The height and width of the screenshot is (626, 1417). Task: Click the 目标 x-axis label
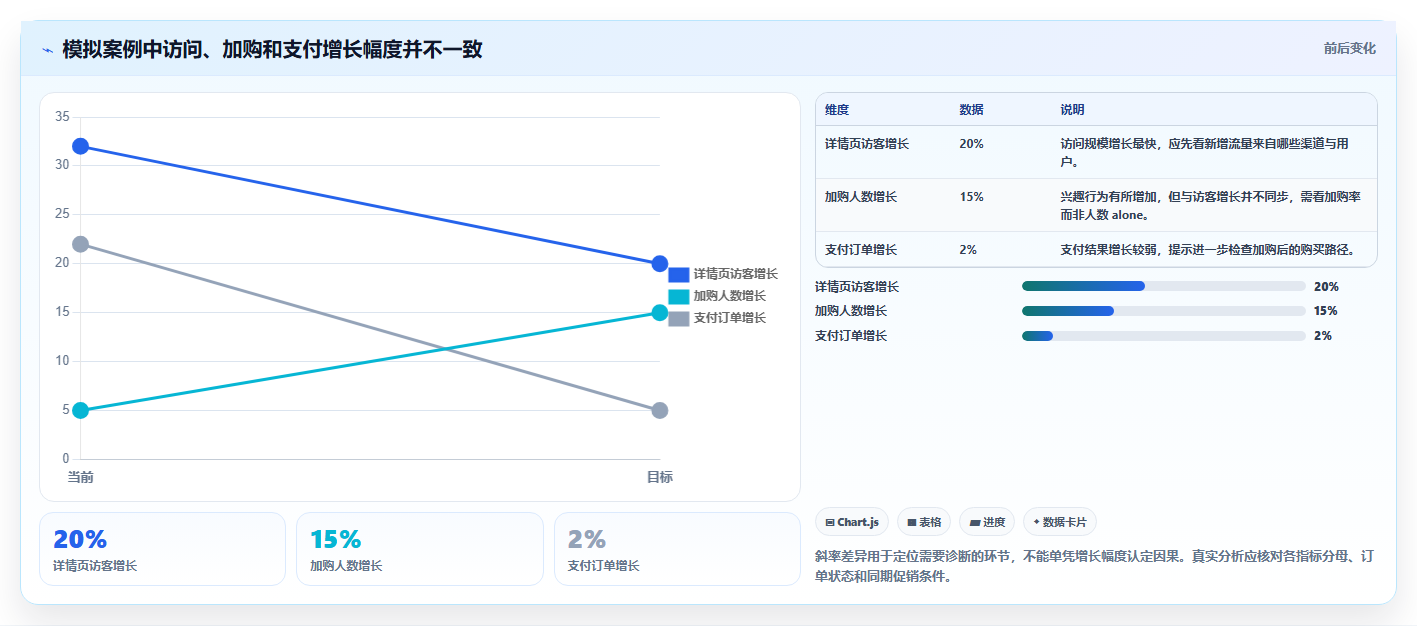(x=660, y=477)
